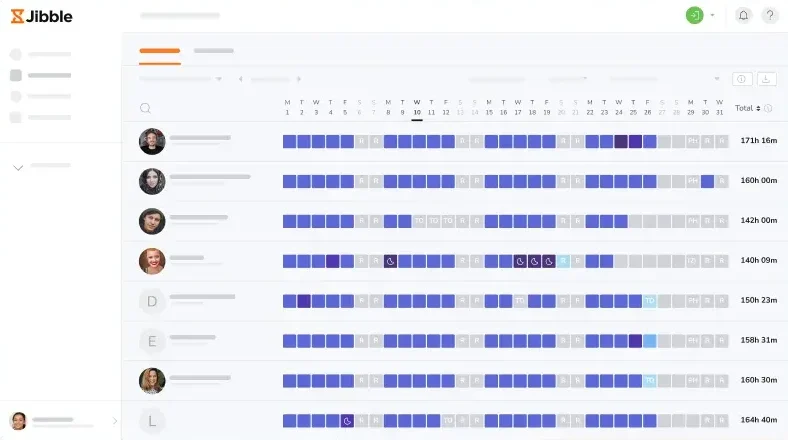
Task: Sort by the Total column header
Action: point(747,108)
